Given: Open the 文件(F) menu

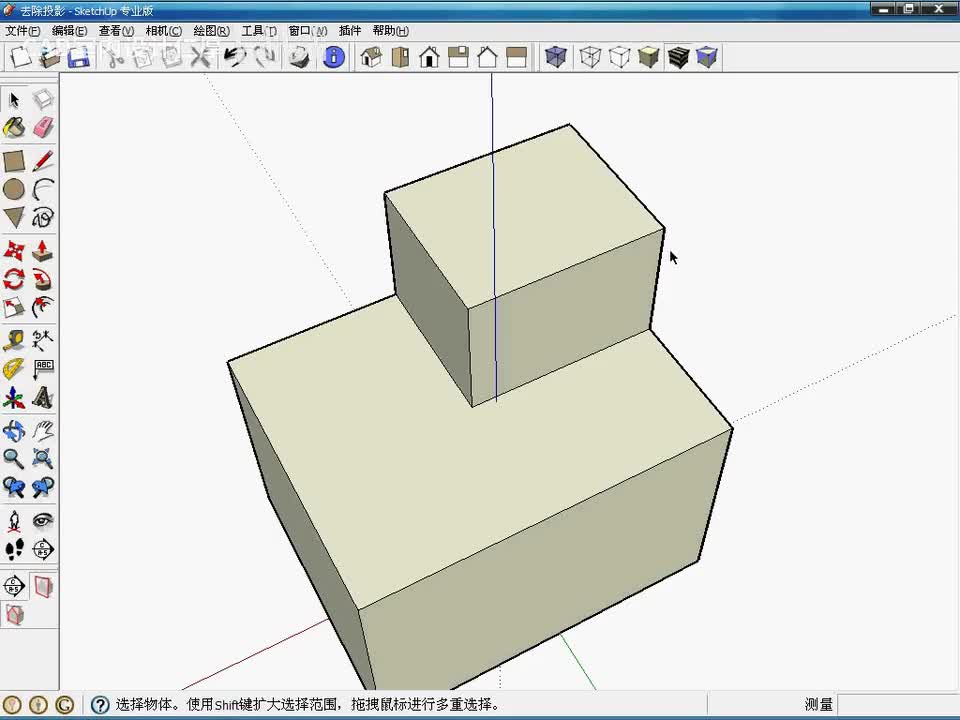Looking at the screenshot, I should [x=23, y=31].
